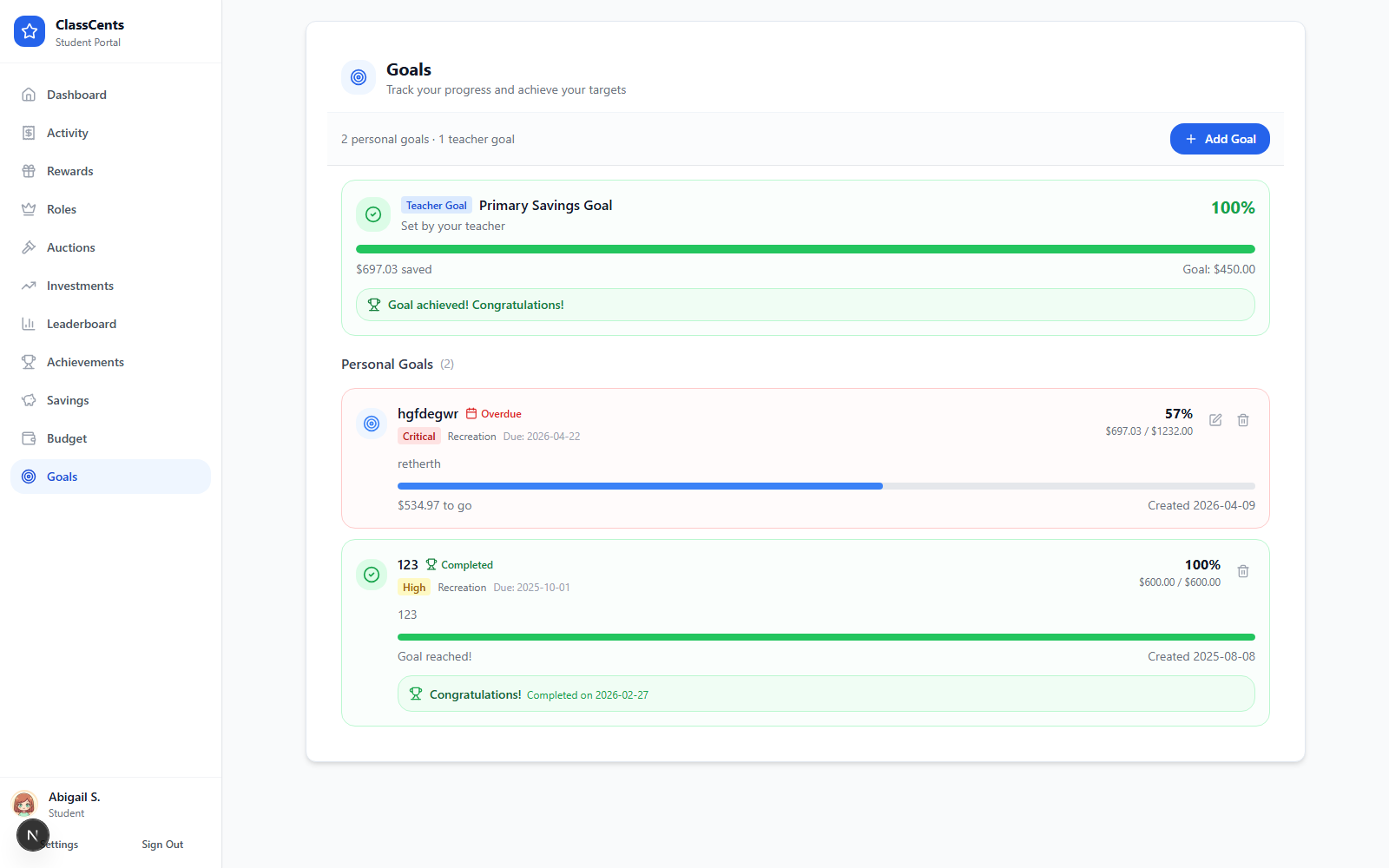Click the 123 goal checkmark circle icon
1389x868 pixels.
click(372, 575)
